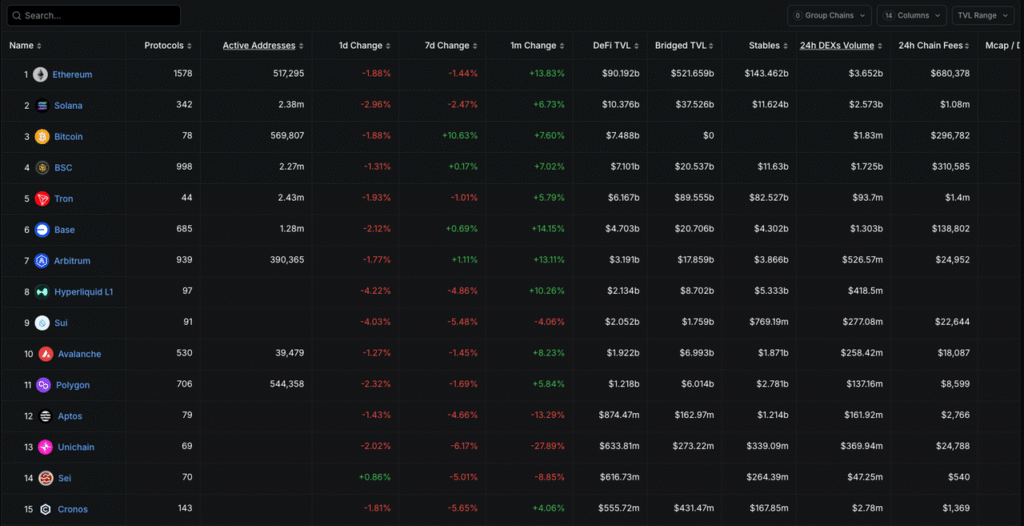Click Aptos's 1m change -13.29%

(547, 415)
